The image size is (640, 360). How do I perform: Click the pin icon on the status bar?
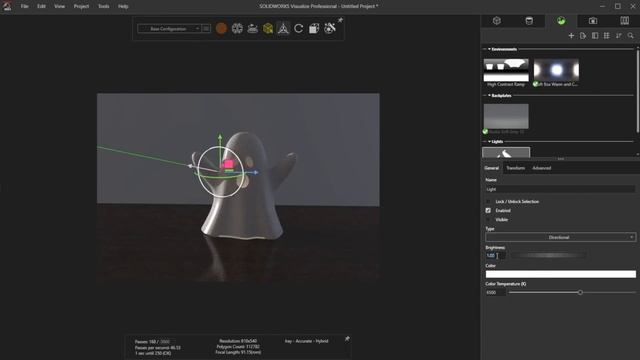coord(347,339)
